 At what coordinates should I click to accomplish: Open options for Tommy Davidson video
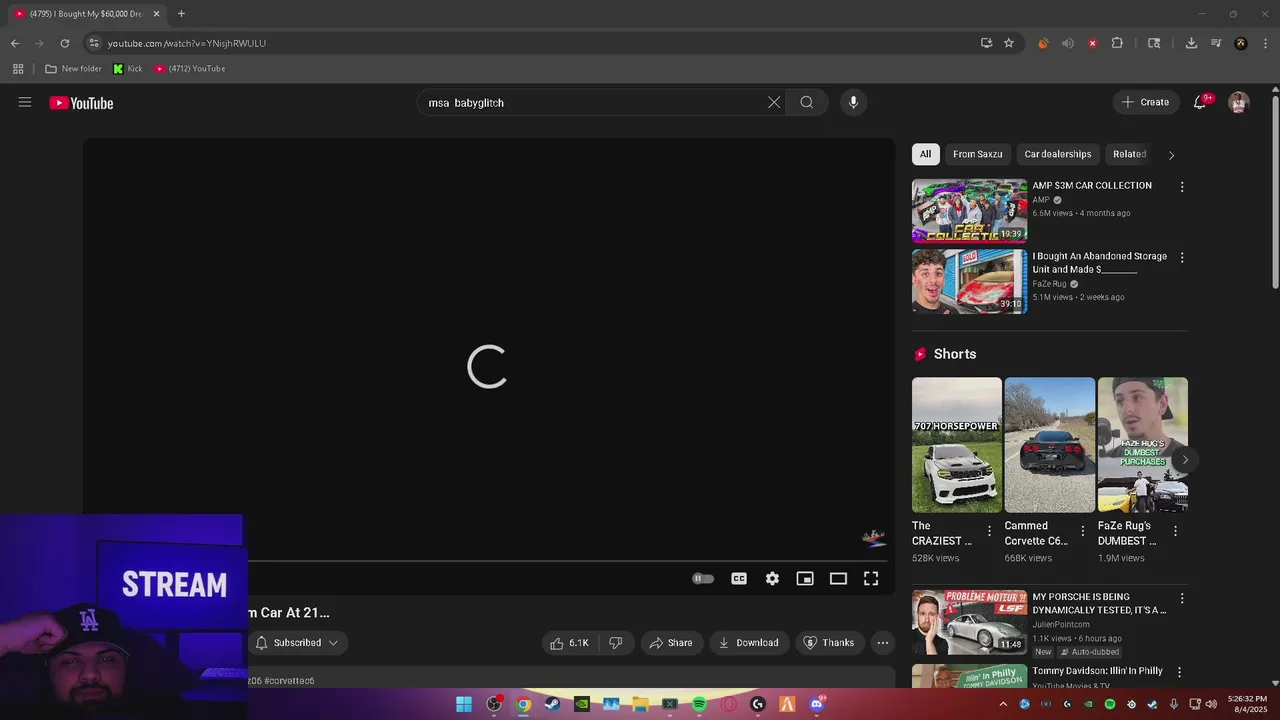[1180, 673]
